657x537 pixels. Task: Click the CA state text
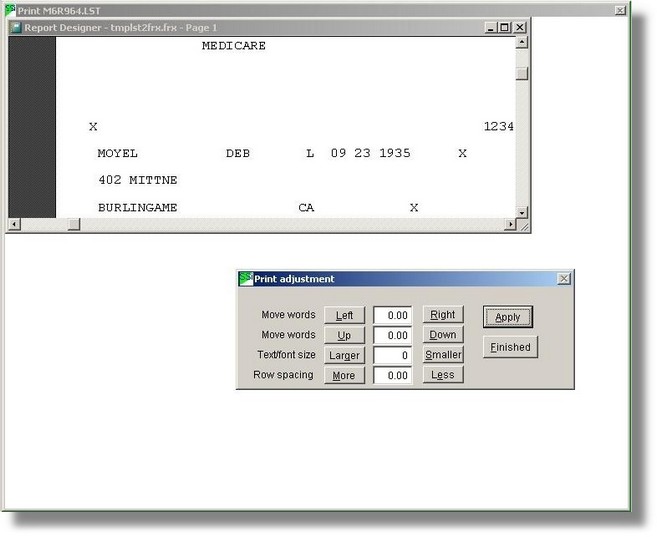click(x=306, y=207)
